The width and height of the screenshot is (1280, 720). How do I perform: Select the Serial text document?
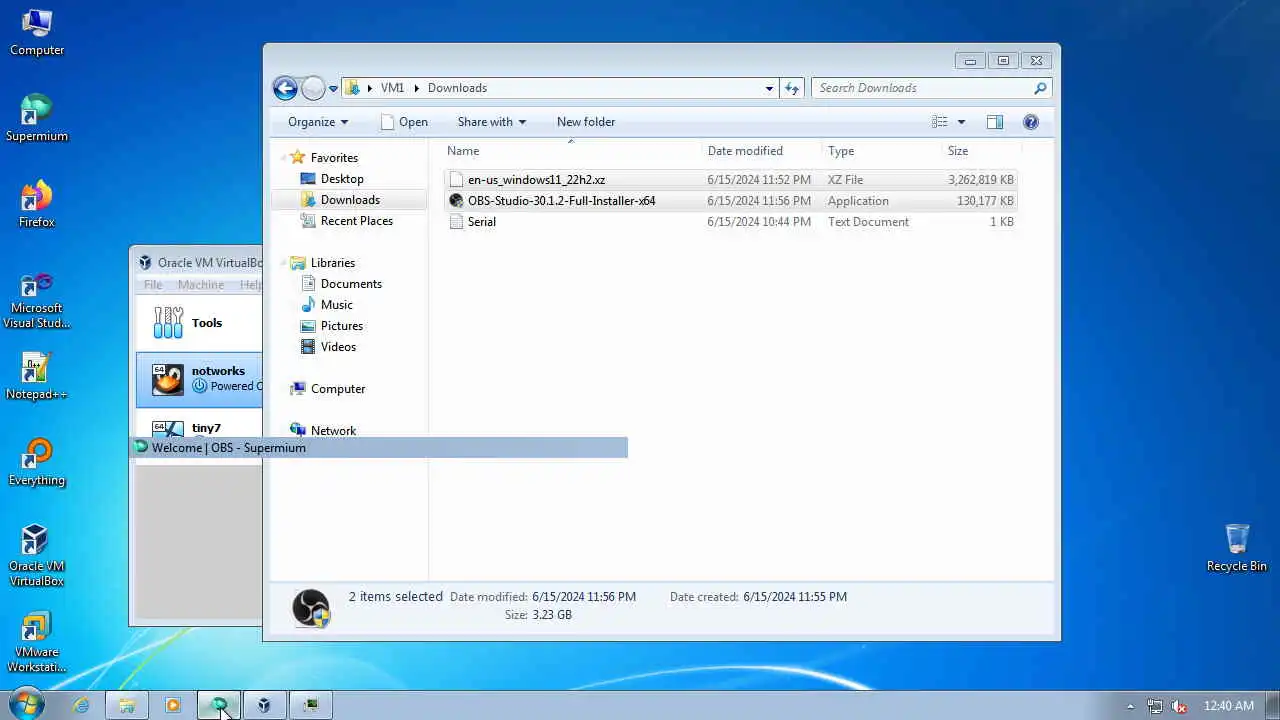tap(730, 222)
